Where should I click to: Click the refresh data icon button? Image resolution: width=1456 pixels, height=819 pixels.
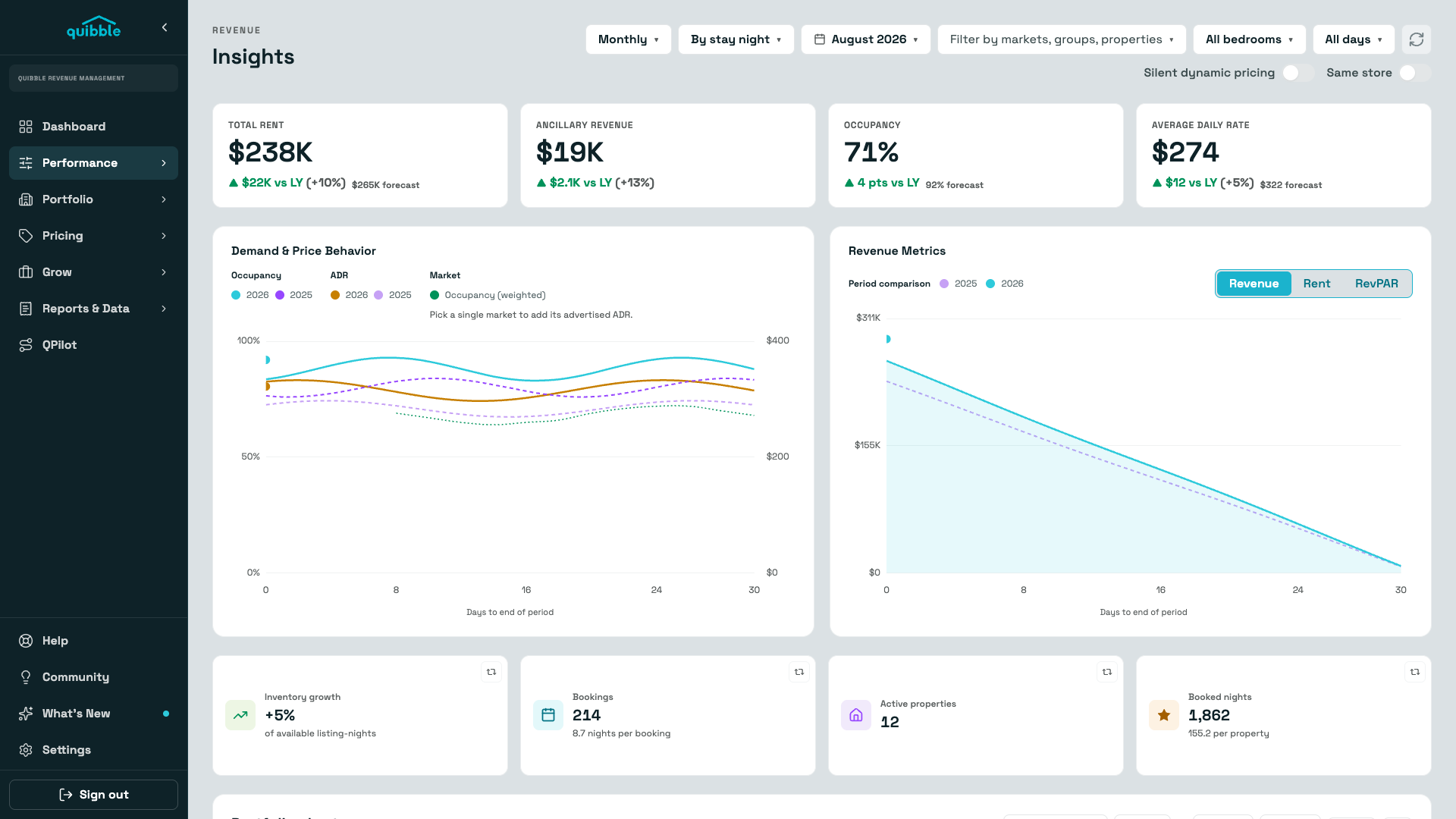click(x=1417, y=39)
